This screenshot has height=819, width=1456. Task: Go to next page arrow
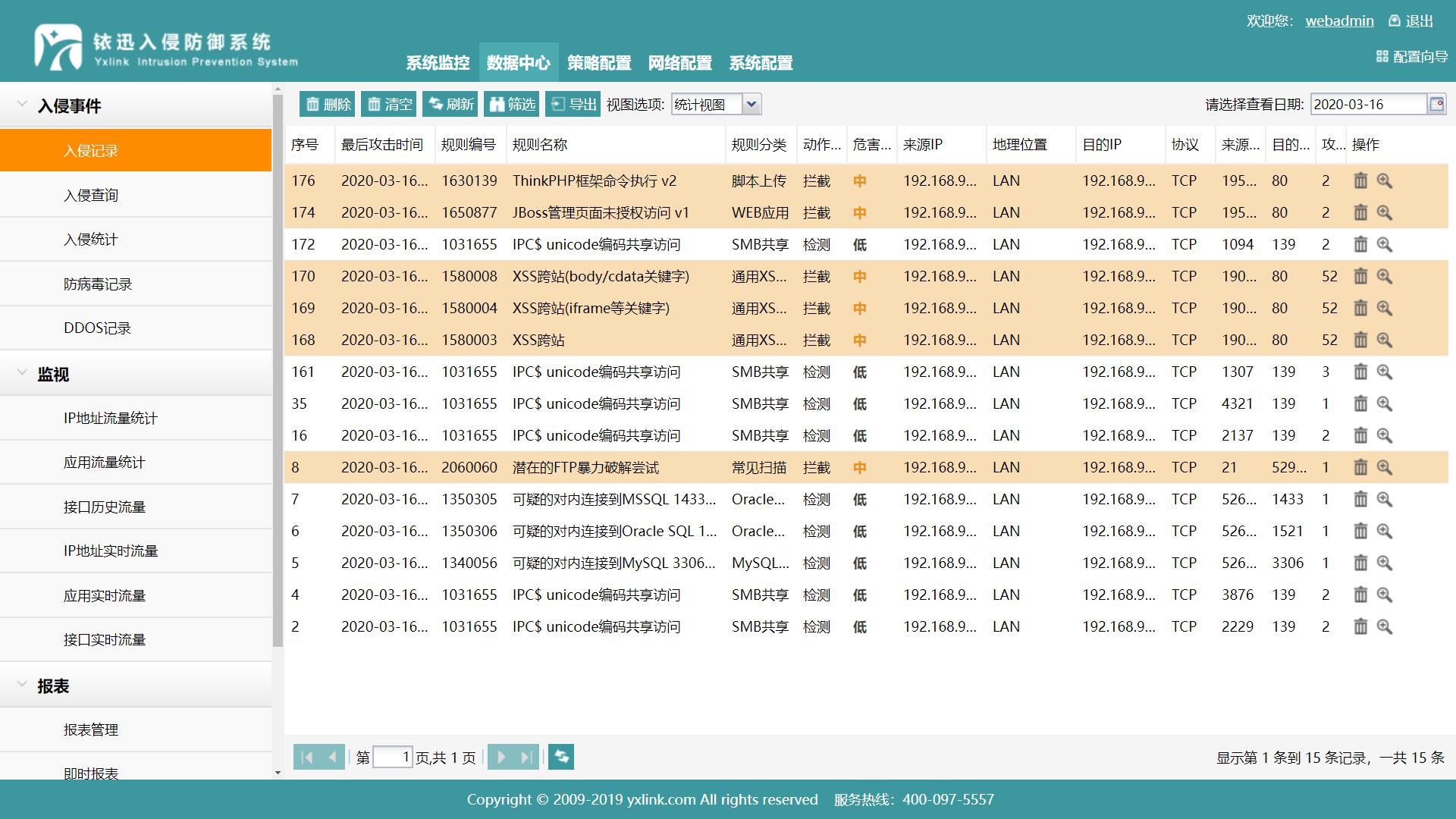500,757
